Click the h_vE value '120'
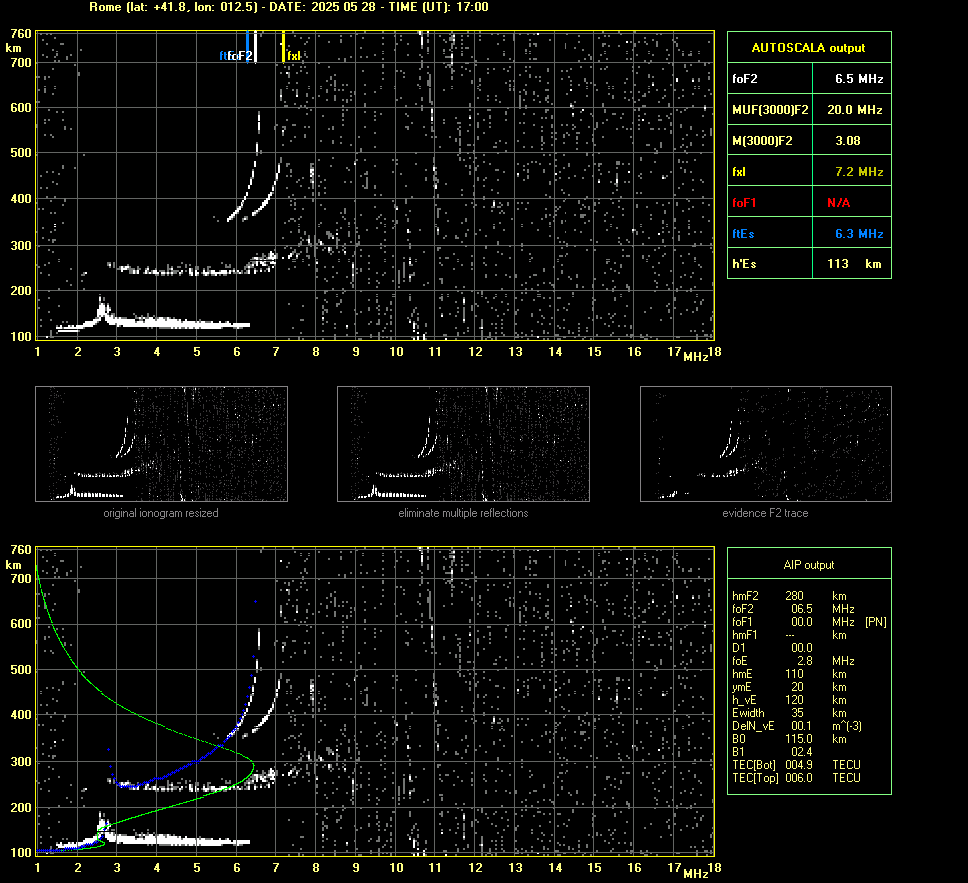Screen dimensions: 968x883 (794, 700)
